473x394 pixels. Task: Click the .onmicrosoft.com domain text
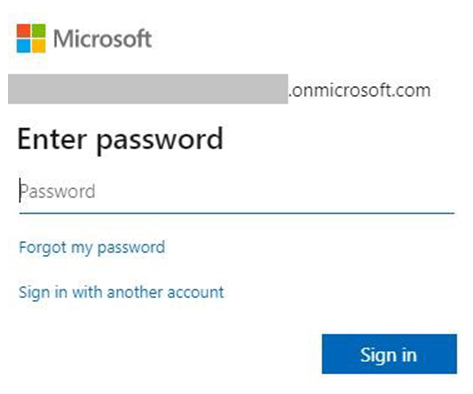[359, 91]
